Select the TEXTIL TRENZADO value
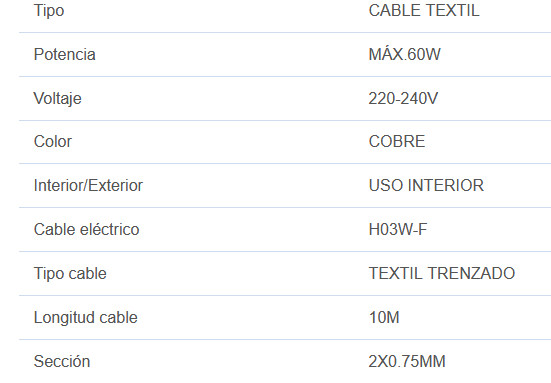This screenshot has height=383, width=551. click(442, 273)
